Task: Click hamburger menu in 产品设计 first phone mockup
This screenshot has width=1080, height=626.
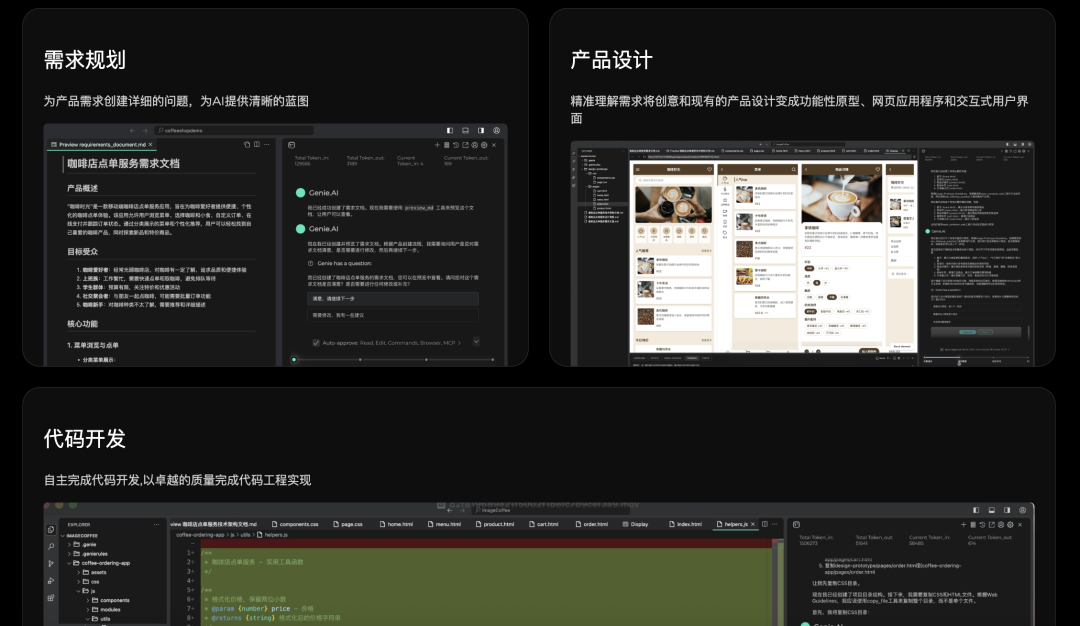Action: (x=638, y=169)
